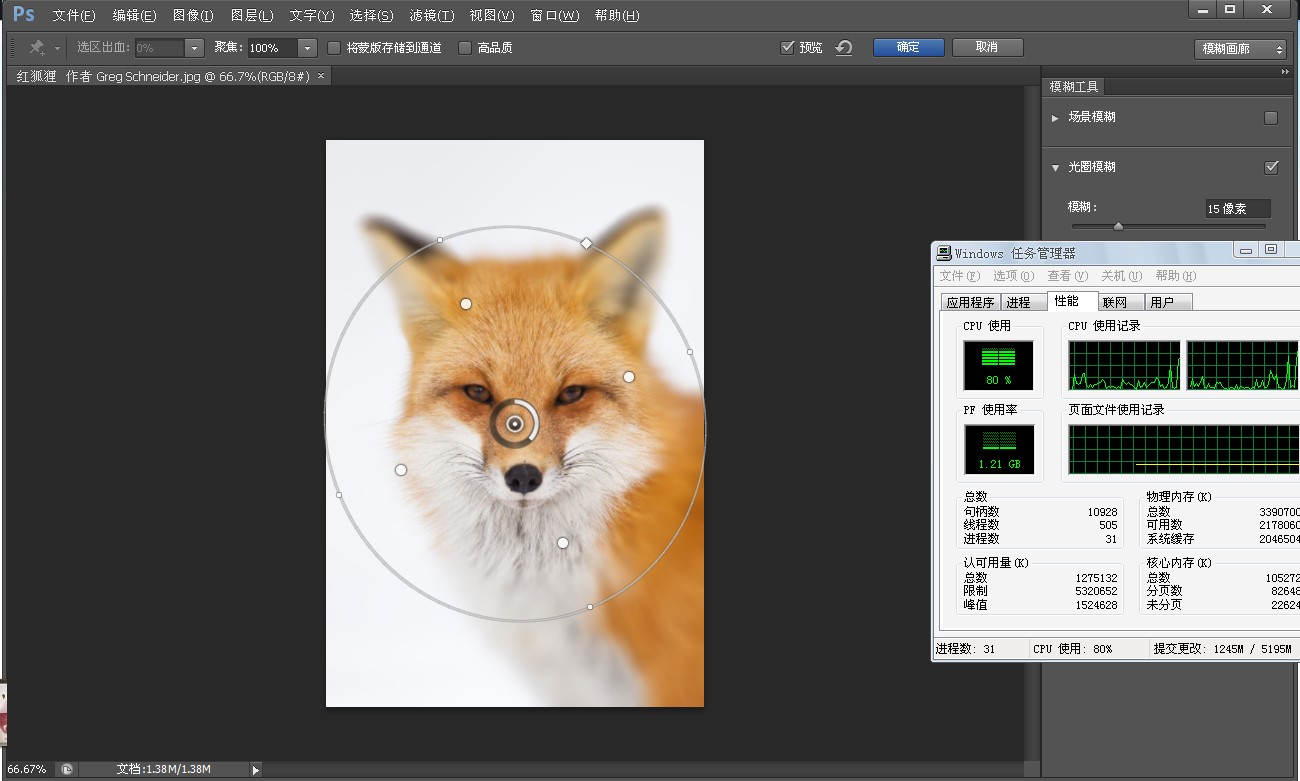
Task: Click the 取消 button
Action: (987, 47)
